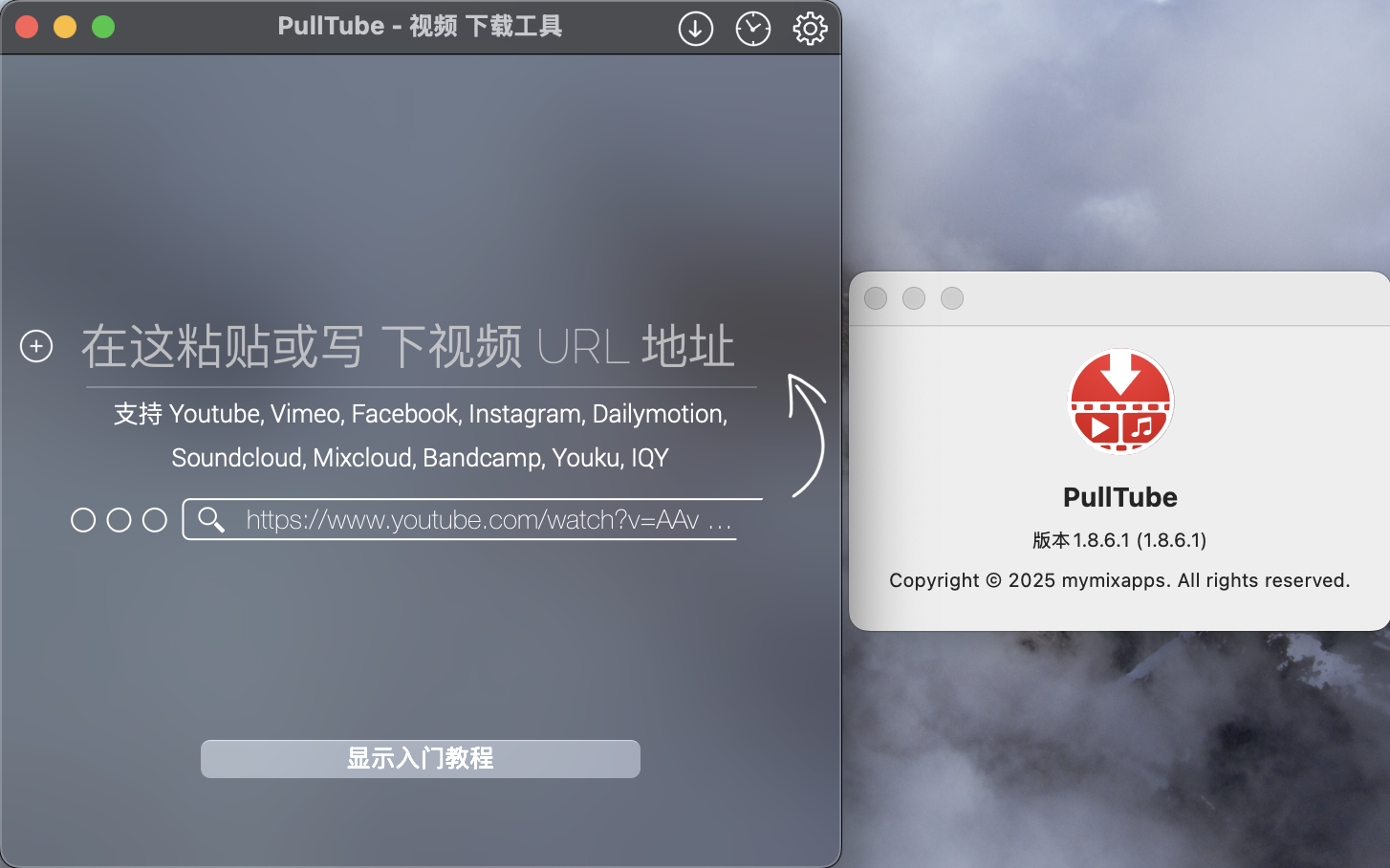1390x868 pixels.
Task: Click the PullTube app logo in About window
Action: 1120,401
